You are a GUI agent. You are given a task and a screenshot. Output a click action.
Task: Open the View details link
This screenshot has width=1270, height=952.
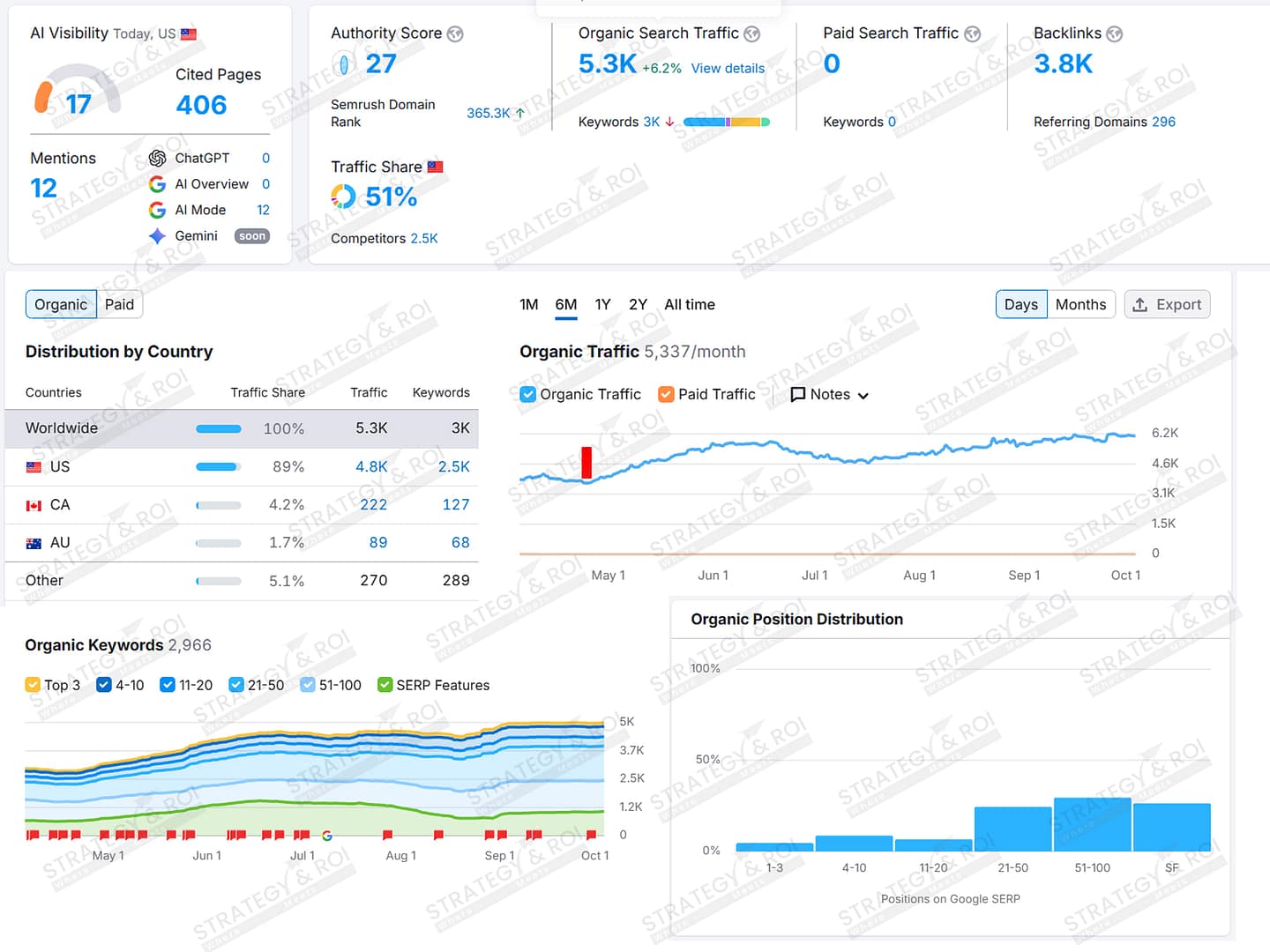tap(728, 69)
